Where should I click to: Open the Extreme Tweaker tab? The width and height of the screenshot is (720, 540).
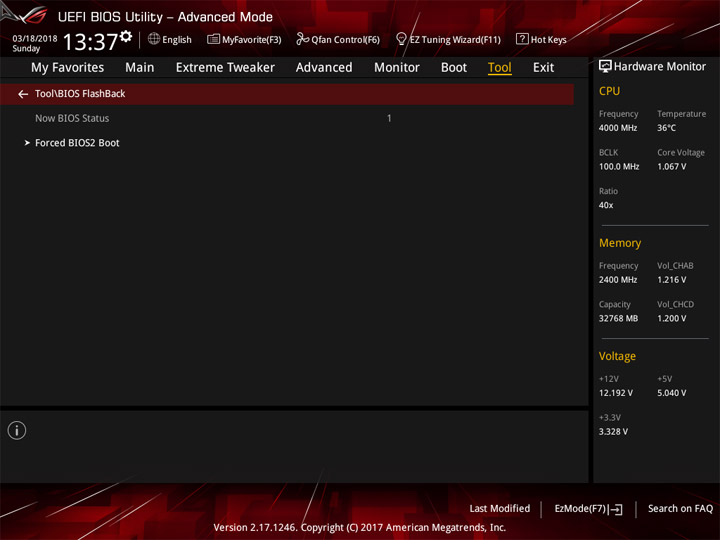(x=225, y=68)
